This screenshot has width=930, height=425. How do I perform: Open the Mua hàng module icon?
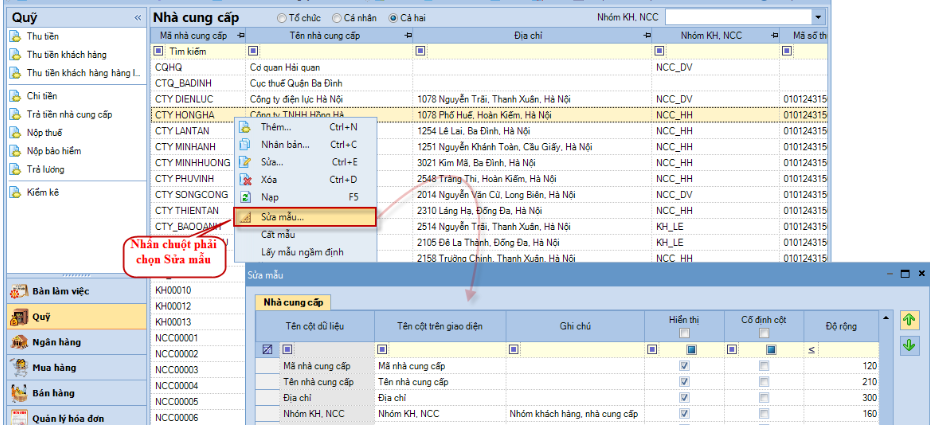point(18,367)
